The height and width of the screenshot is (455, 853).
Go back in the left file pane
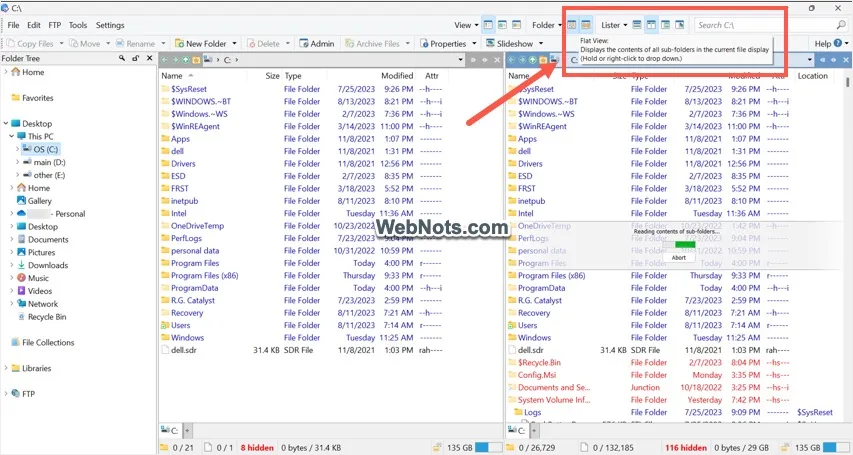165,60
